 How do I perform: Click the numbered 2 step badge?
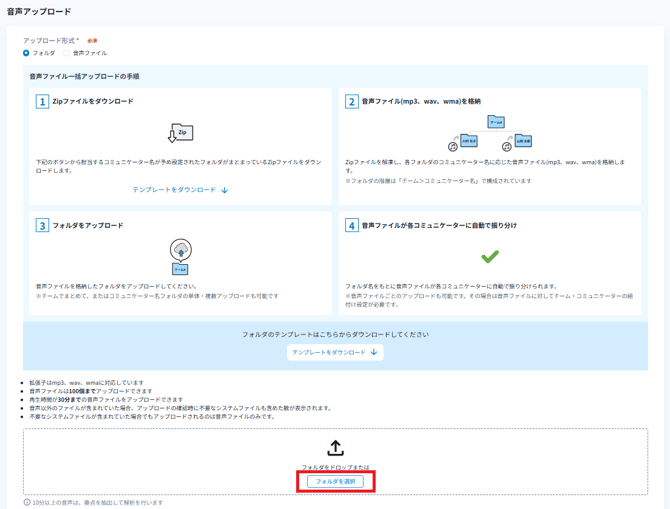click(x=352, y=102)
